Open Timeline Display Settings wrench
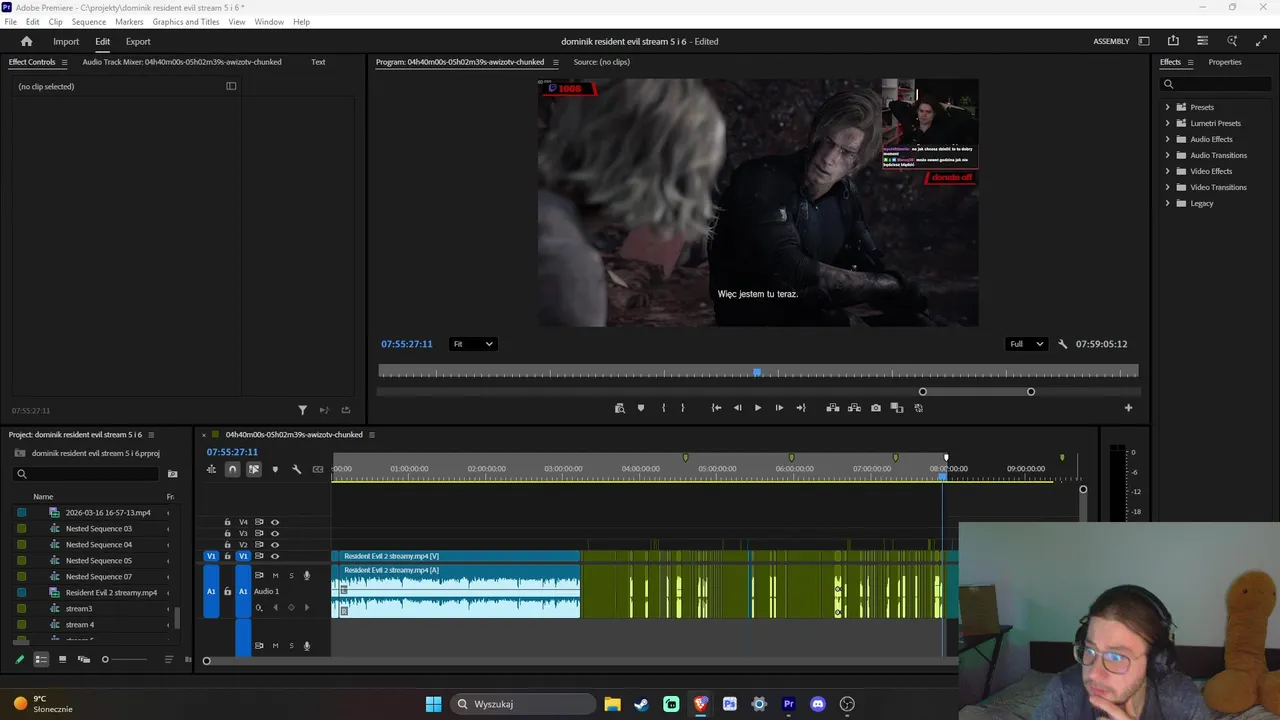This screenshot has height=720, width=1280. pyautogui.click(x=296, y=469)
